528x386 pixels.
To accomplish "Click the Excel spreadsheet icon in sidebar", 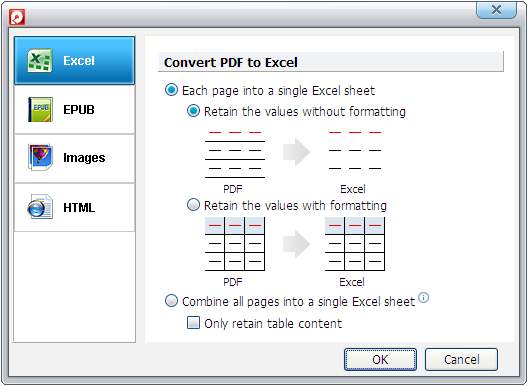I will tap(40, 61).
